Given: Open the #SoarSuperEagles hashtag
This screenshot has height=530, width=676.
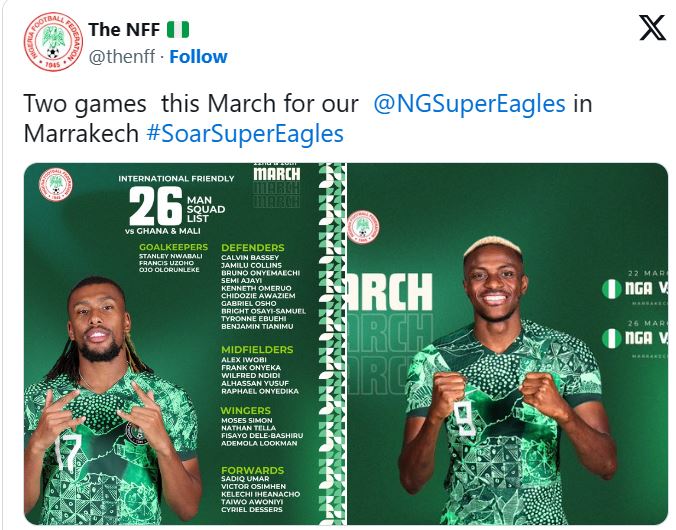Looking at the screenshot, I should coord(244,133).
